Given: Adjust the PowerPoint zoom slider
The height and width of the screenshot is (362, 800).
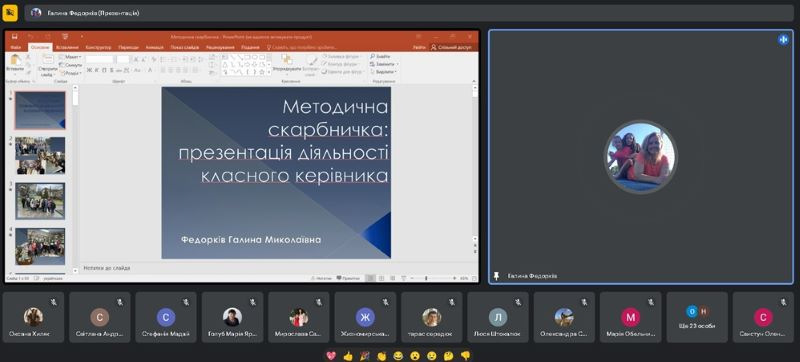Looking at the screenshot, I should (427, 278).
